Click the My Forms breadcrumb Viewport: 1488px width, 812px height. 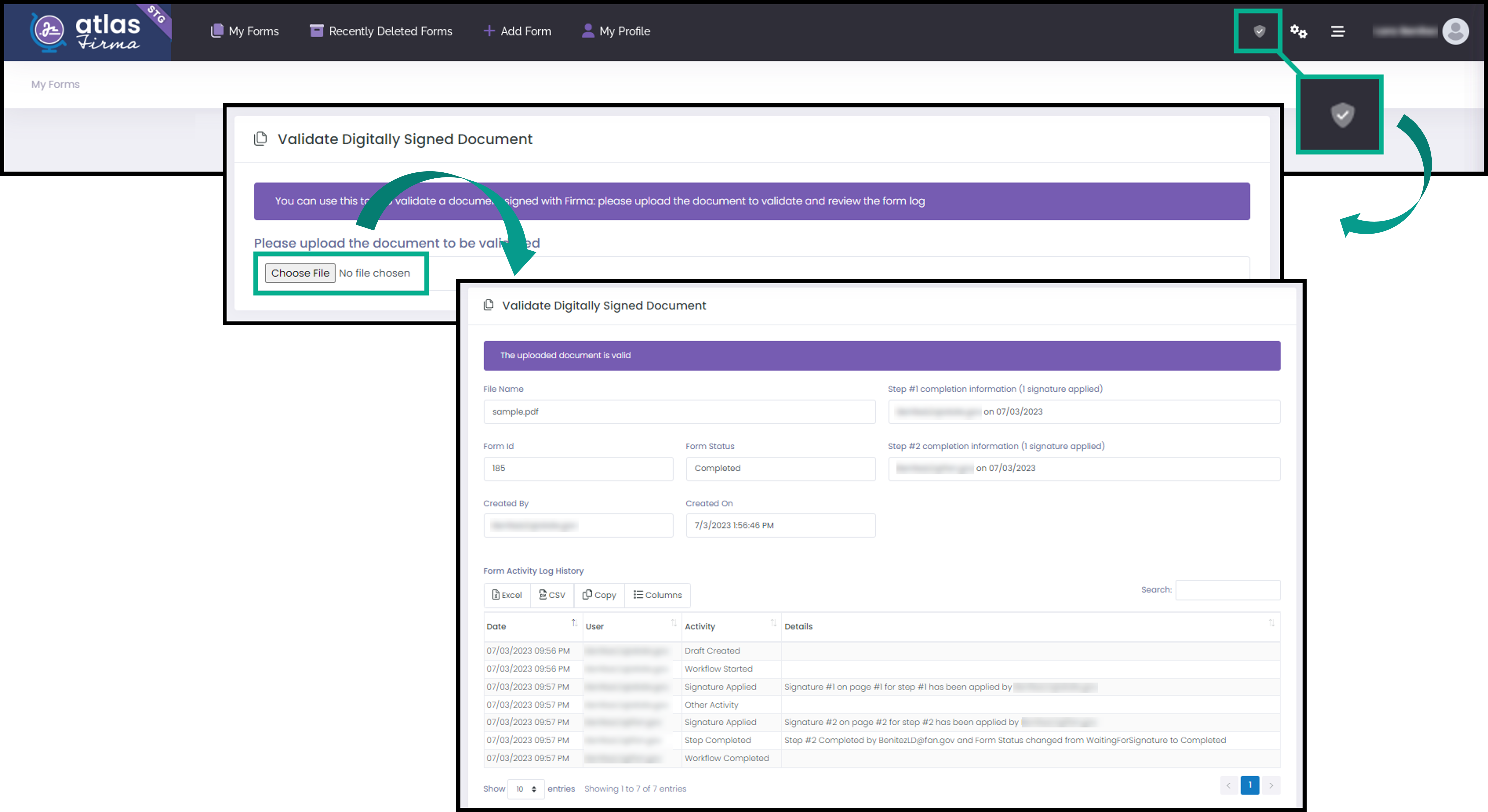[55, 84]
